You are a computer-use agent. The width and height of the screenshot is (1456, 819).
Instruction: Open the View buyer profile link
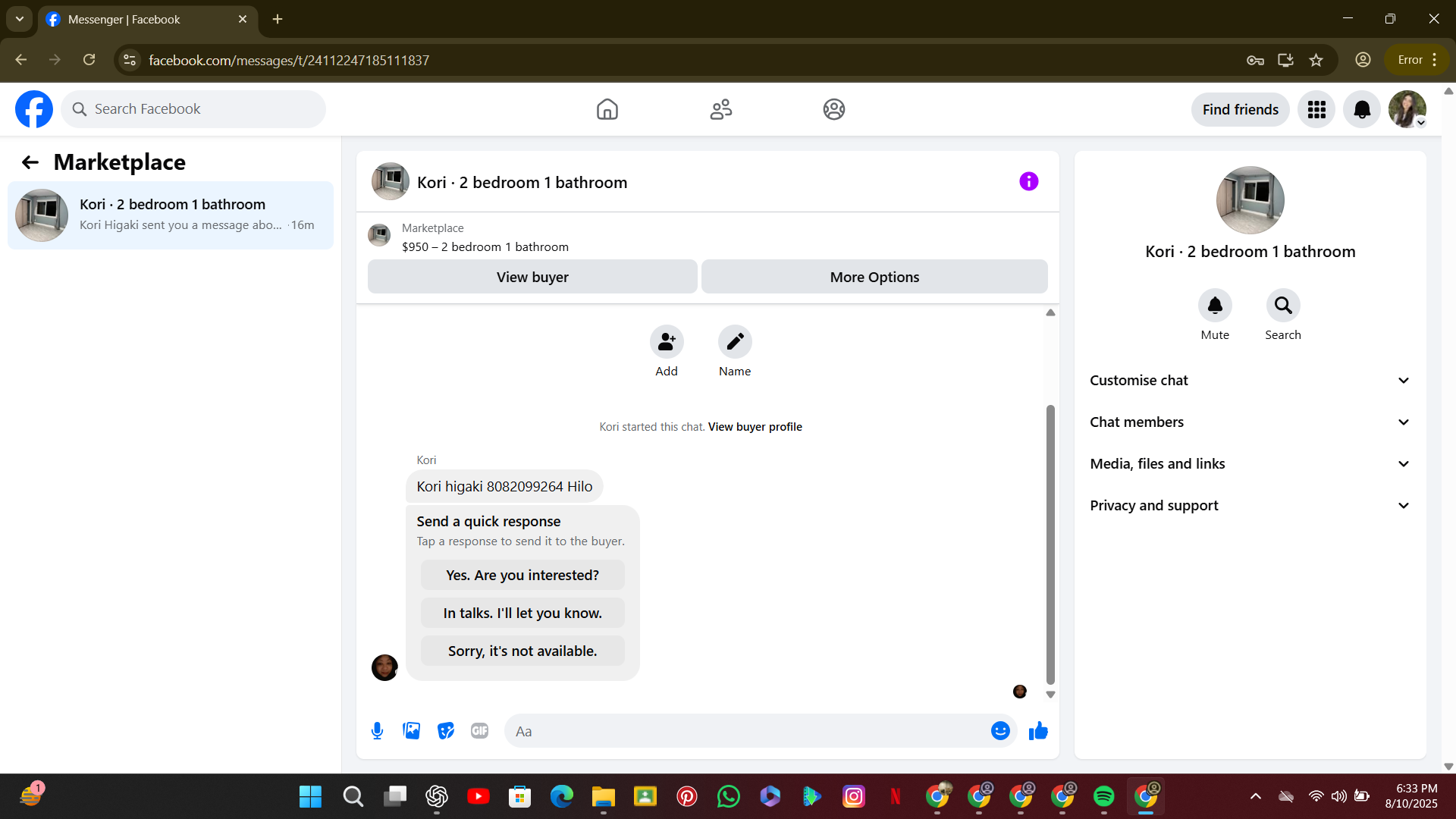755,427
